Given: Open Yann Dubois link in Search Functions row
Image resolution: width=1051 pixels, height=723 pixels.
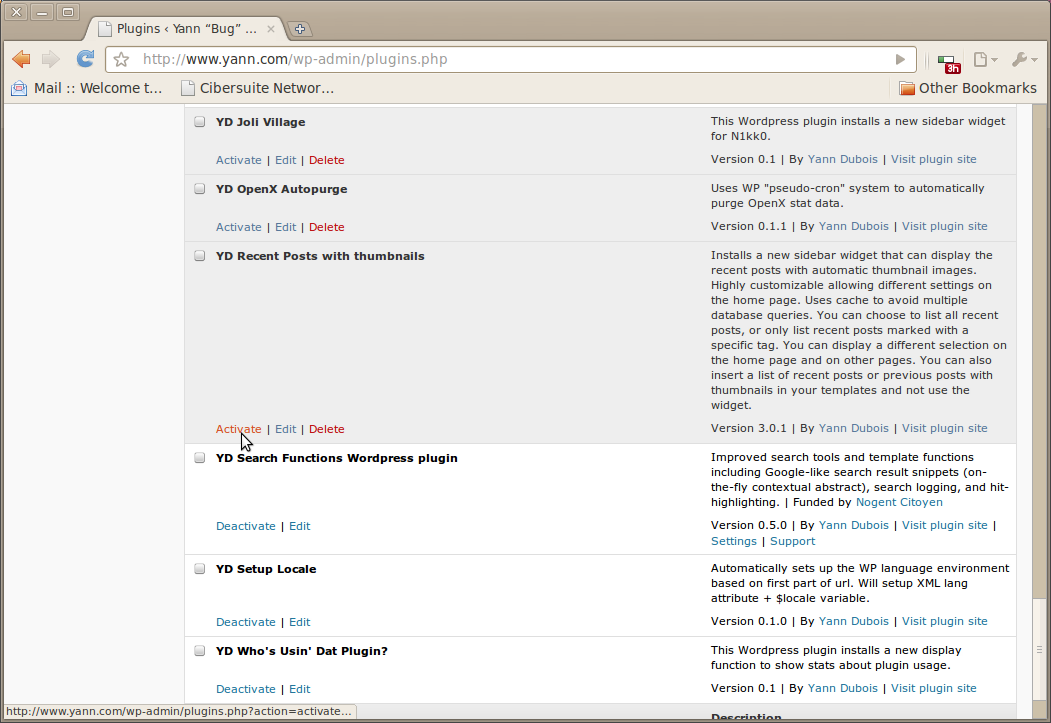Looking at the screenshot, I should 854,525.
